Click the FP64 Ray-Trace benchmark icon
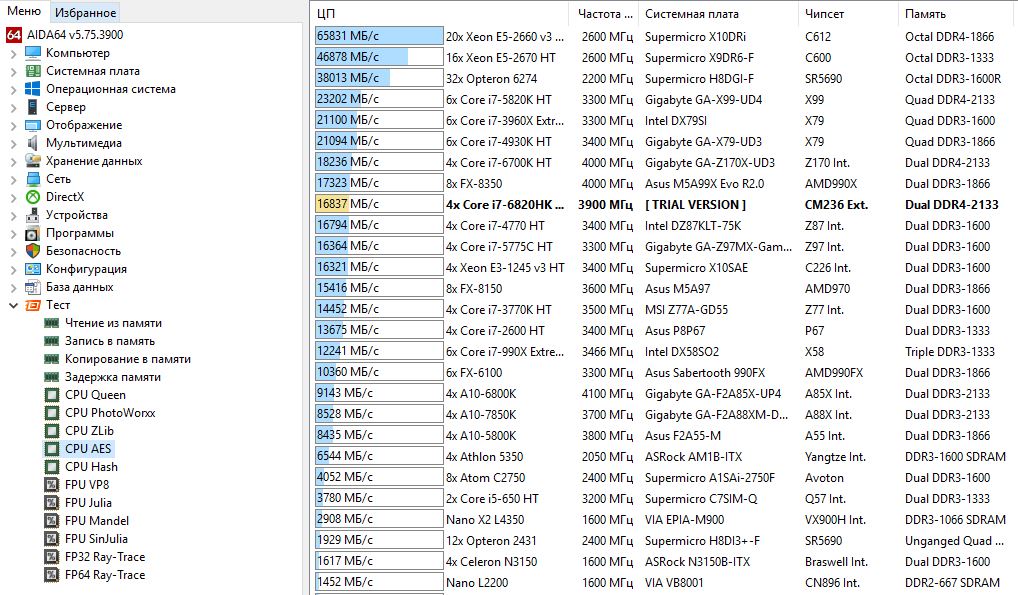Image resolution: width=1018 pixels, height=595 pixels. pyautogui.click(x=51, y=575)
